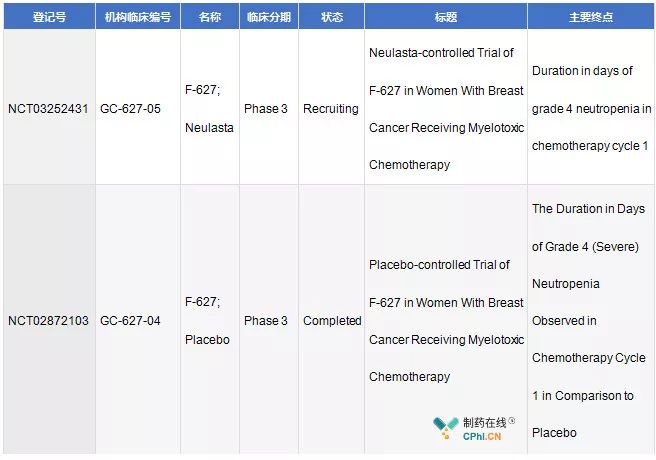Open registration number NCT03252431

point(48,109)
